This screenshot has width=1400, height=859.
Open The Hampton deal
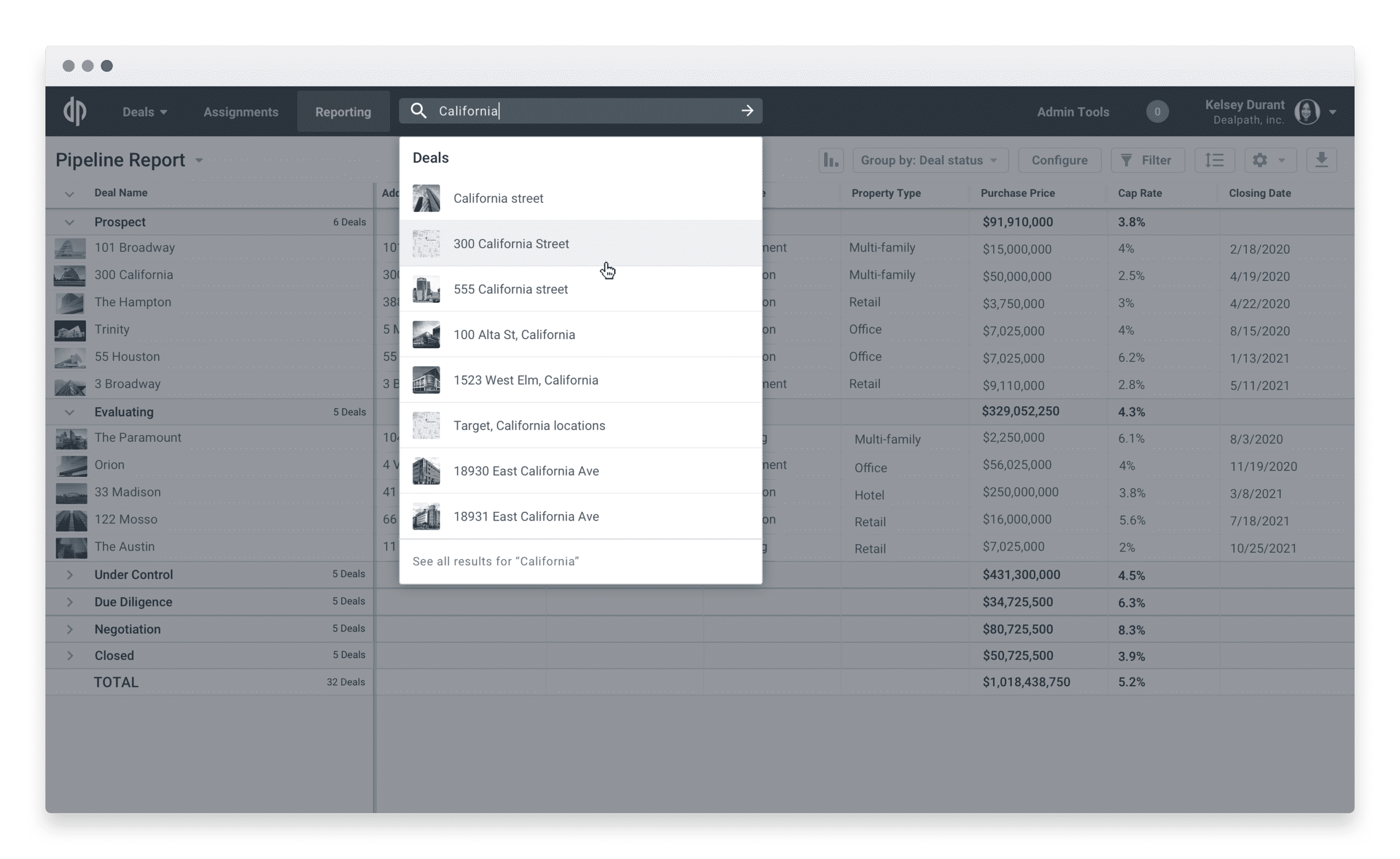(132, 302)
